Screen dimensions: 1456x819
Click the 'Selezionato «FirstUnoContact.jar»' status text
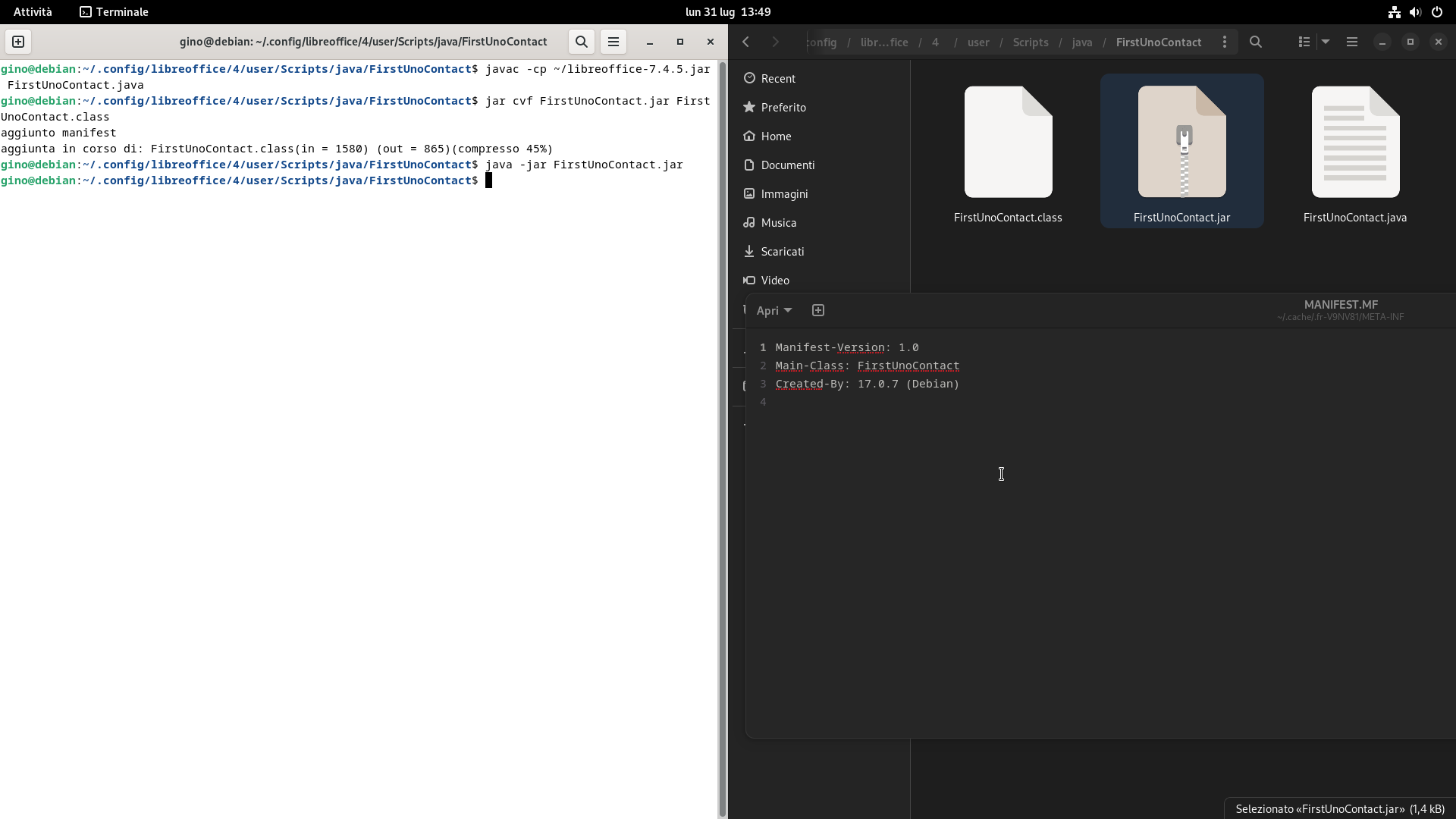coord(1340,809)
